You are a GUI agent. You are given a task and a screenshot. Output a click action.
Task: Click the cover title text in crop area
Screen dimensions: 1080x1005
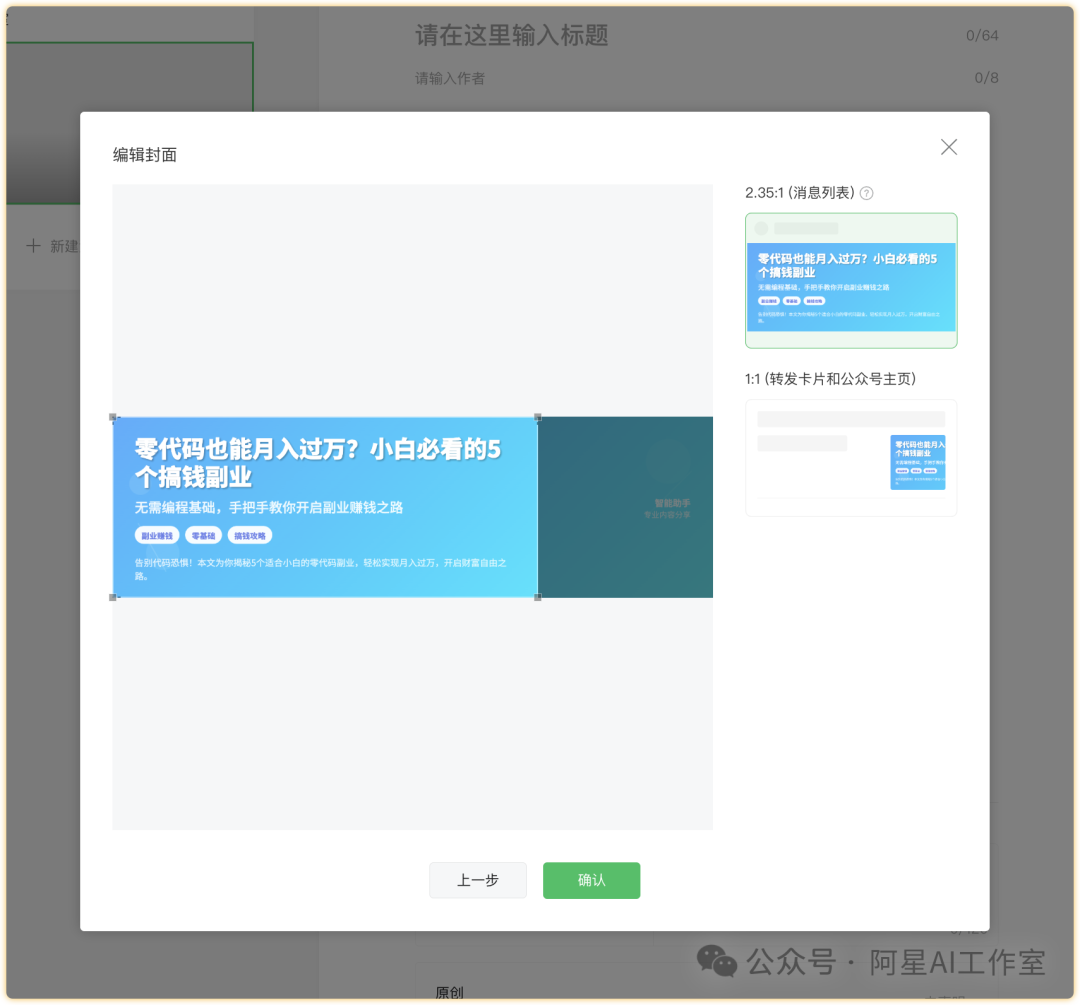tap(318, 462)
